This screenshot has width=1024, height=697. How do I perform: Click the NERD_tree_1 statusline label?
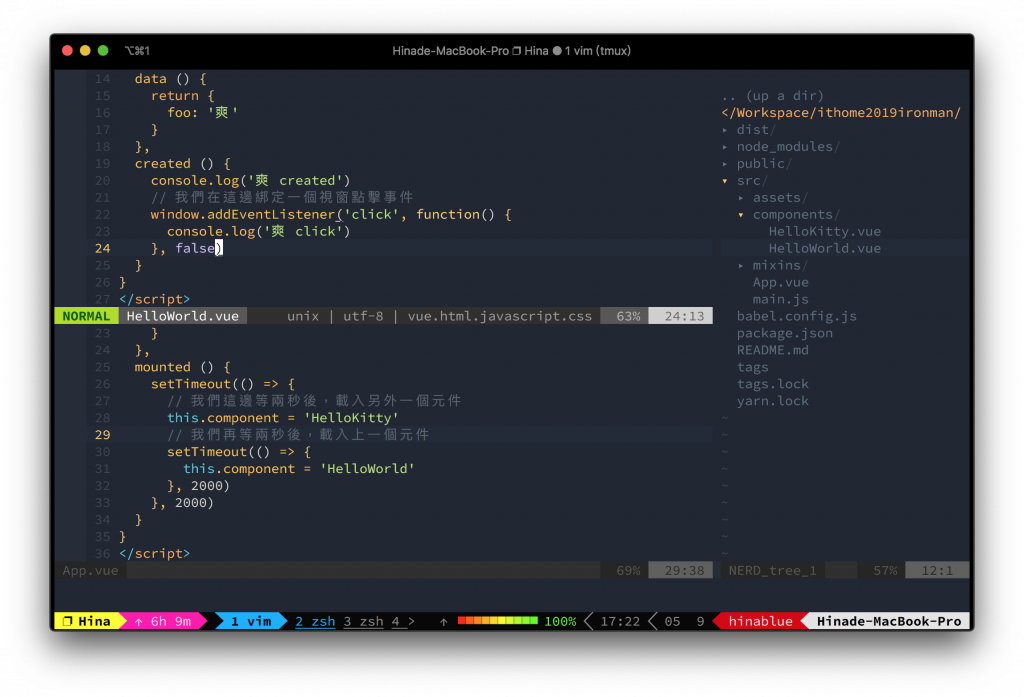pos(772,570)
